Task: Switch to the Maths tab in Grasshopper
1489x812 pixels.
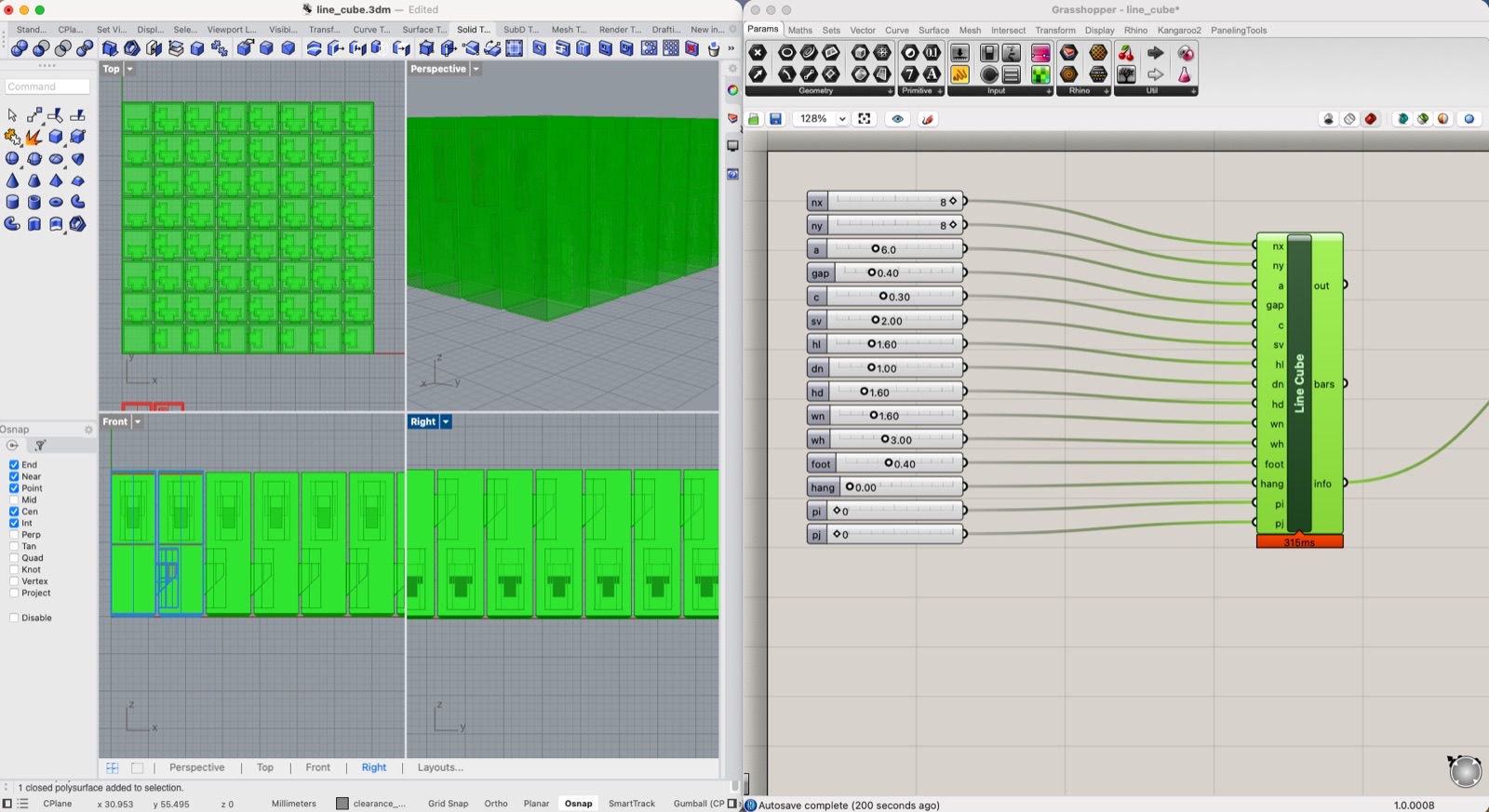Action: tap(800, 30)
